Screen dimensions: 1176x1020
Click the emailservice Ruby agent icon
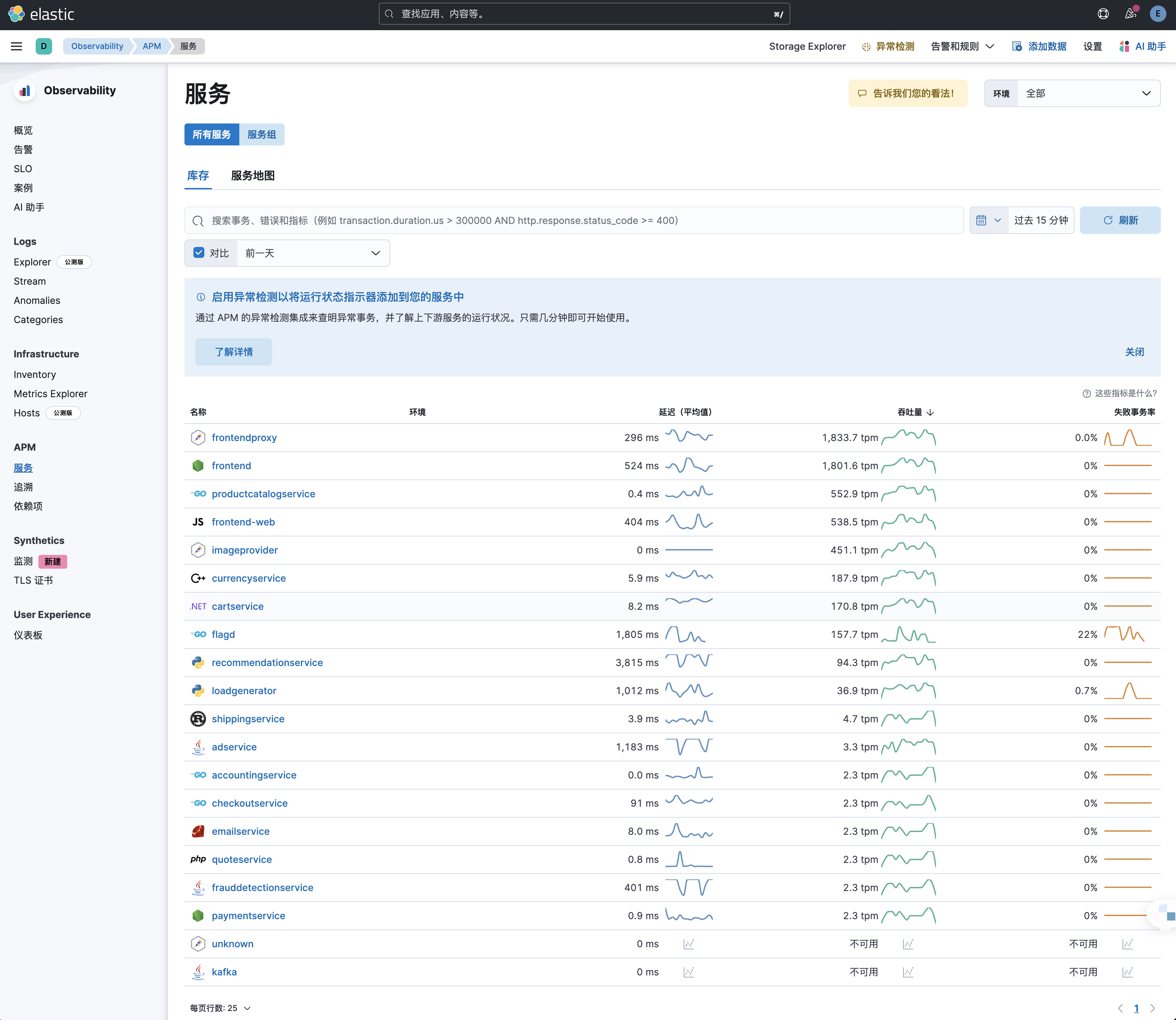coord(198,832)
